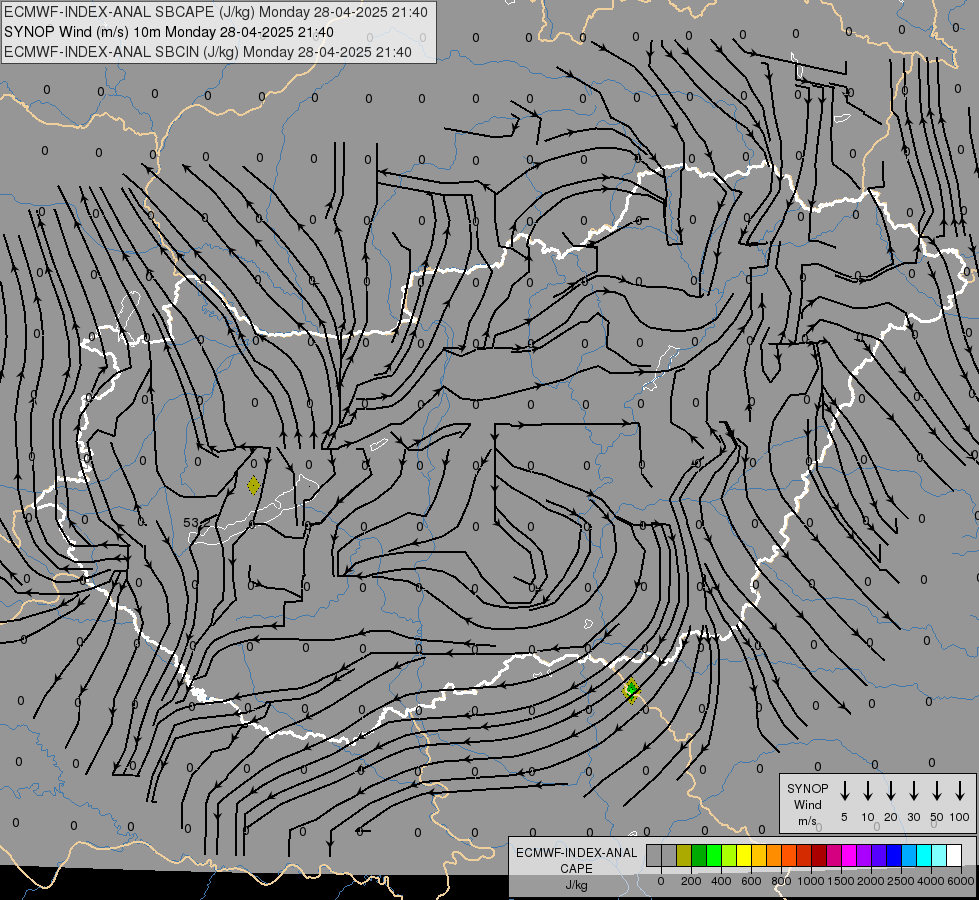
Task: Click the wind arrow above the 20 label
Action: point(890,791)
